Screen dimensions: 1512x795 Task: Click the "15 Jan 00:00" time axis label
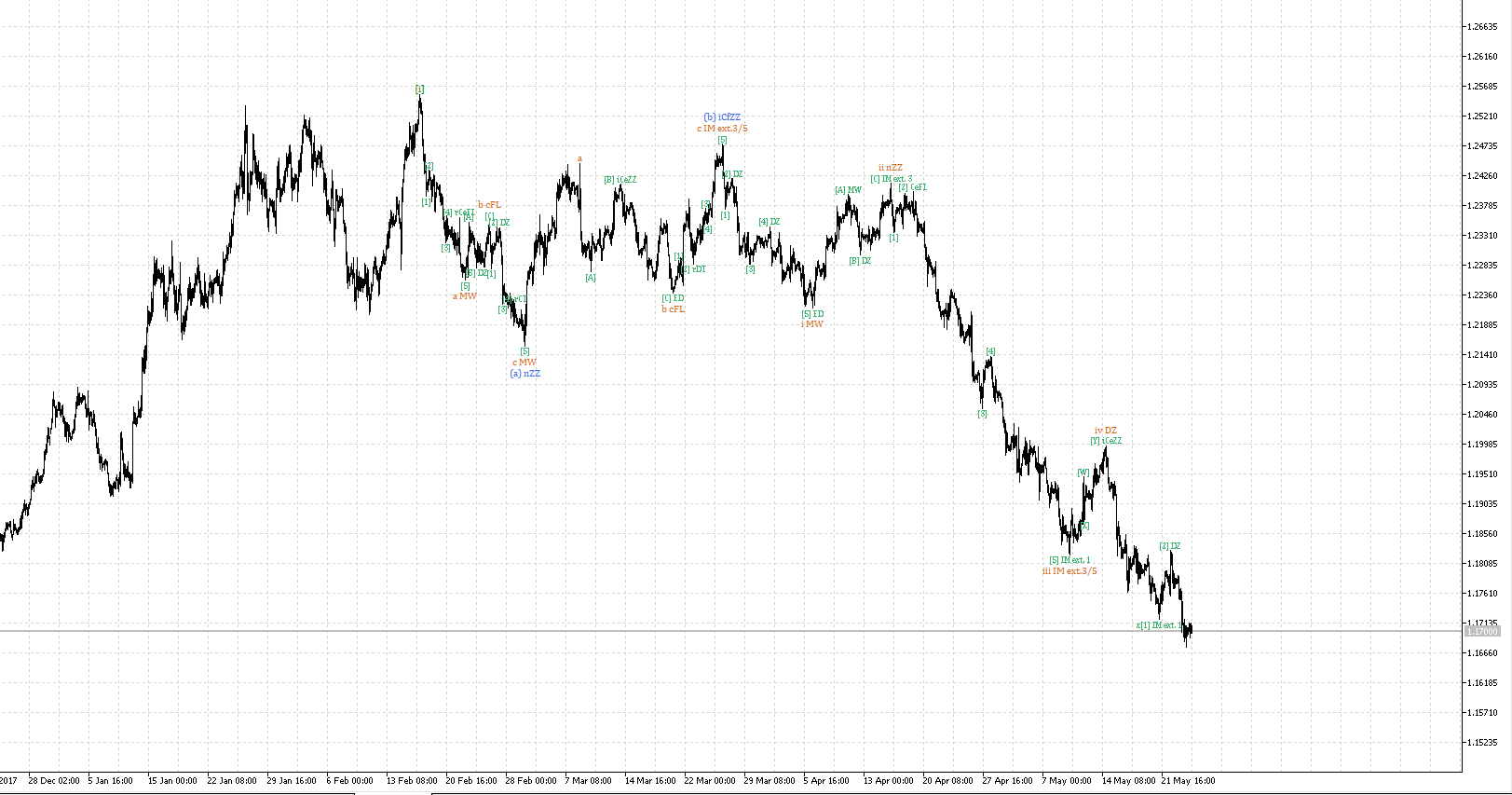(x=172, y=781)
